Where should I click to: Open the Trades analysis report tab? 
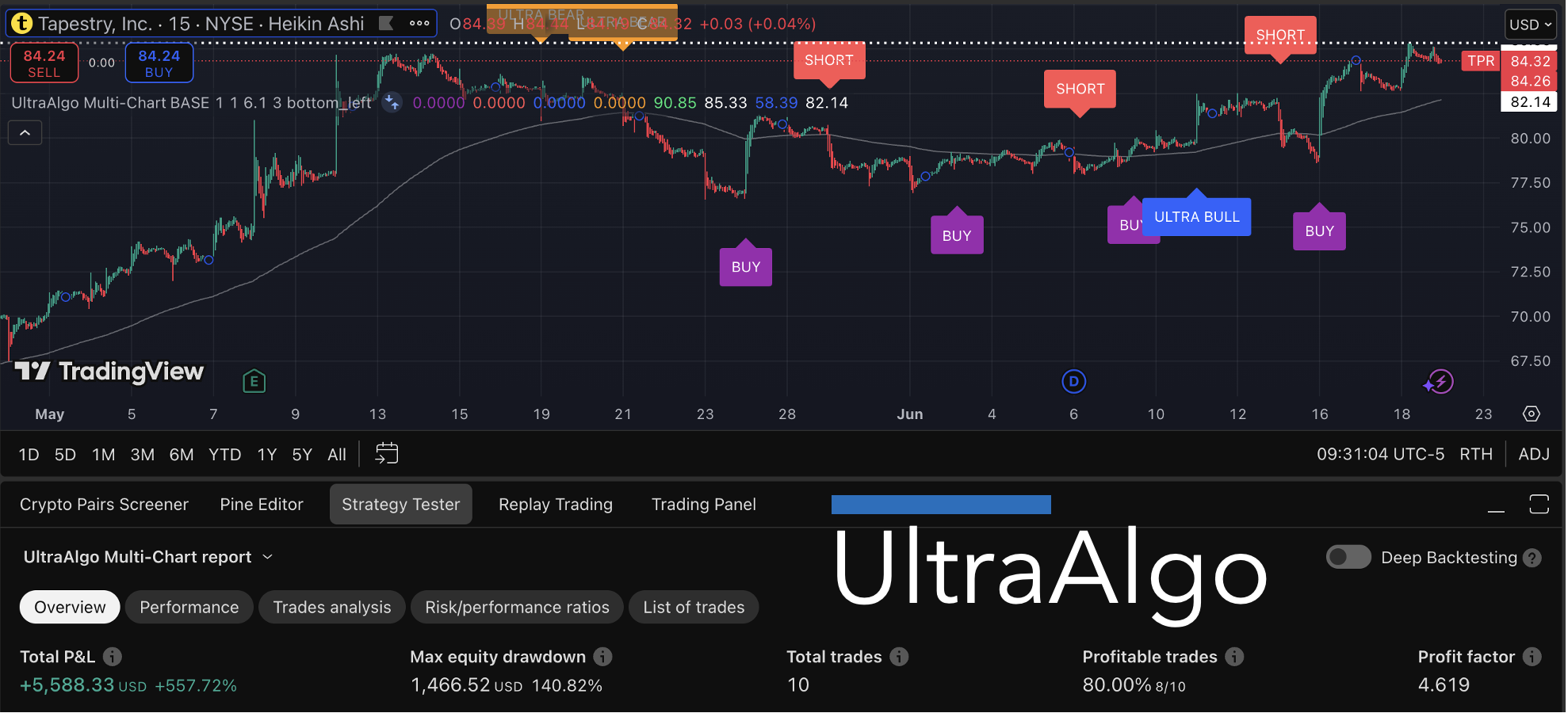[332, 608]
